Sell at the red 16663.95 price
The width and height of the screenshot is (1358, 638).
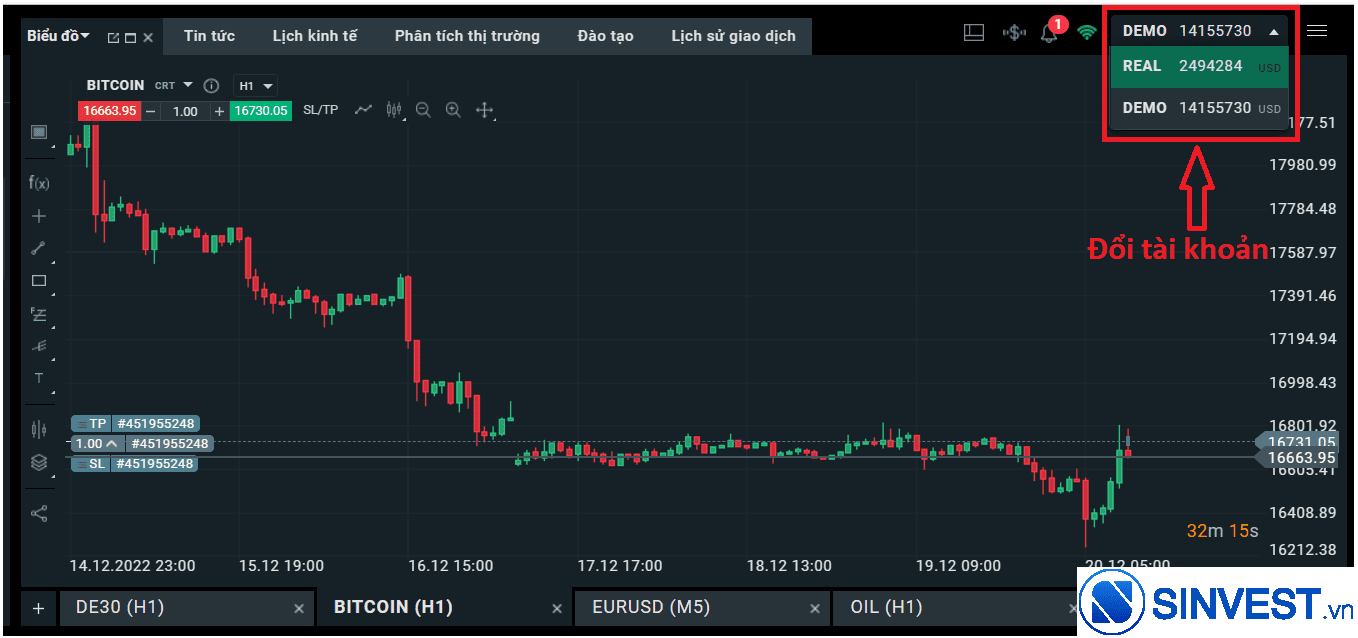(x=109, y=111)
